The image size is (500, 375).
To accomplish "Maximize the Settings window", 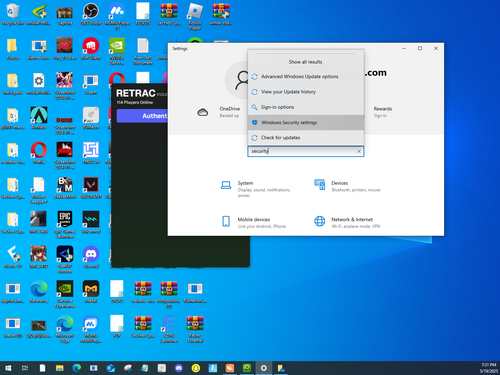I will point(420,48).
